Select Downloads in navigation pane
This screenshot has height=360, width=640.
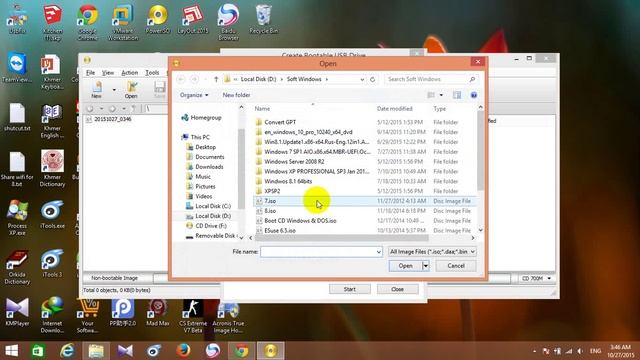point(205,167)
